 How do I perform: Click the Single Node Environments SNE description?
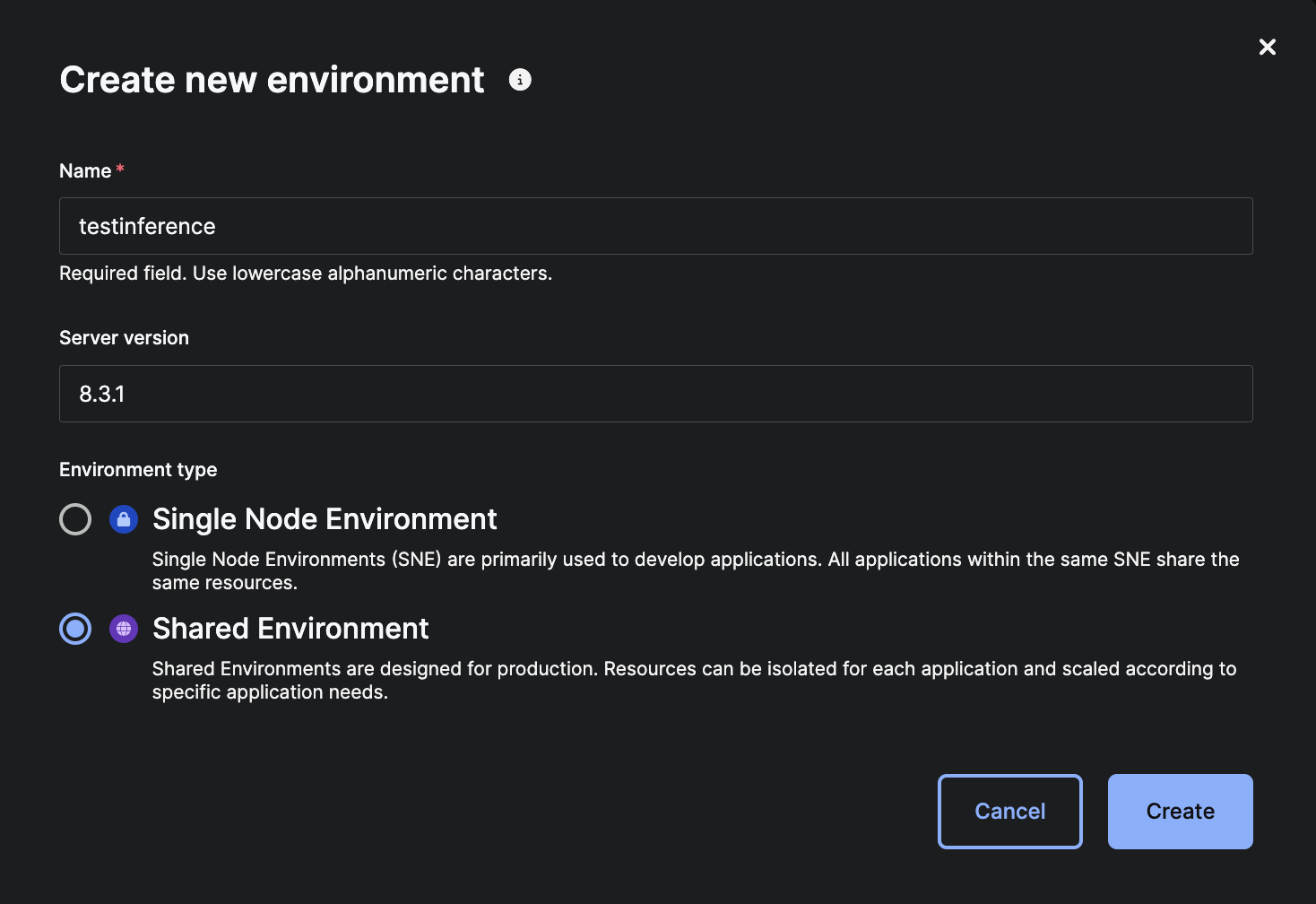pyautogui.click(x=695, y=570)
